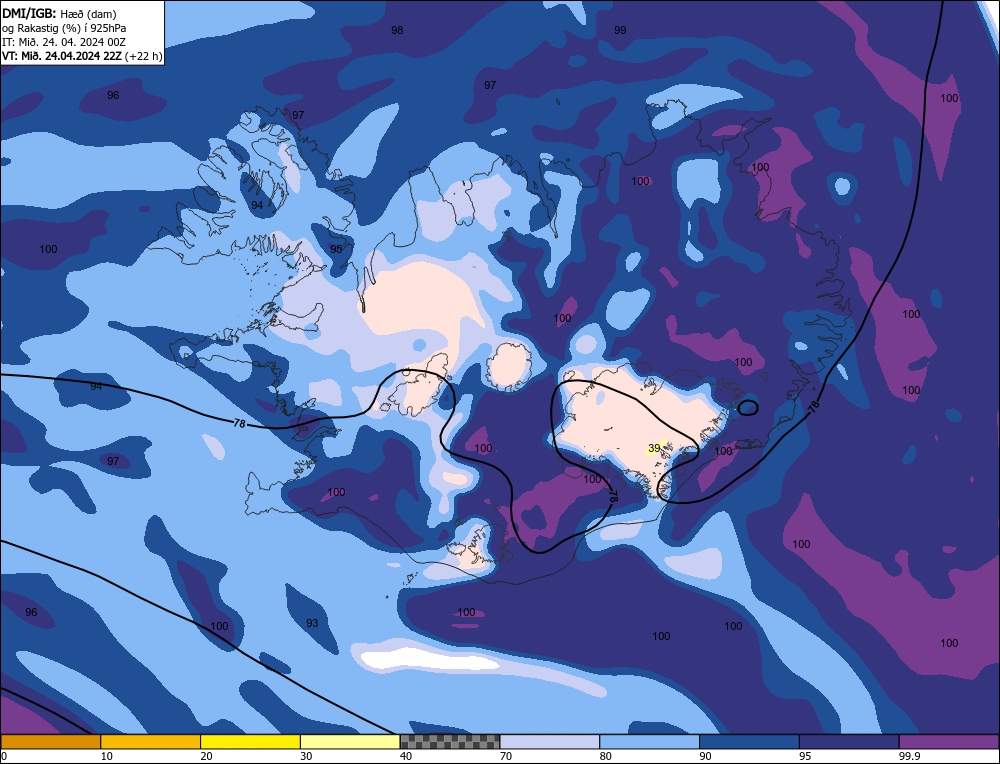
Task: Select the "VT: Mið. 24.04.2024 22Z" valid time
Action: pyautogui.click(x=61, y=56)
